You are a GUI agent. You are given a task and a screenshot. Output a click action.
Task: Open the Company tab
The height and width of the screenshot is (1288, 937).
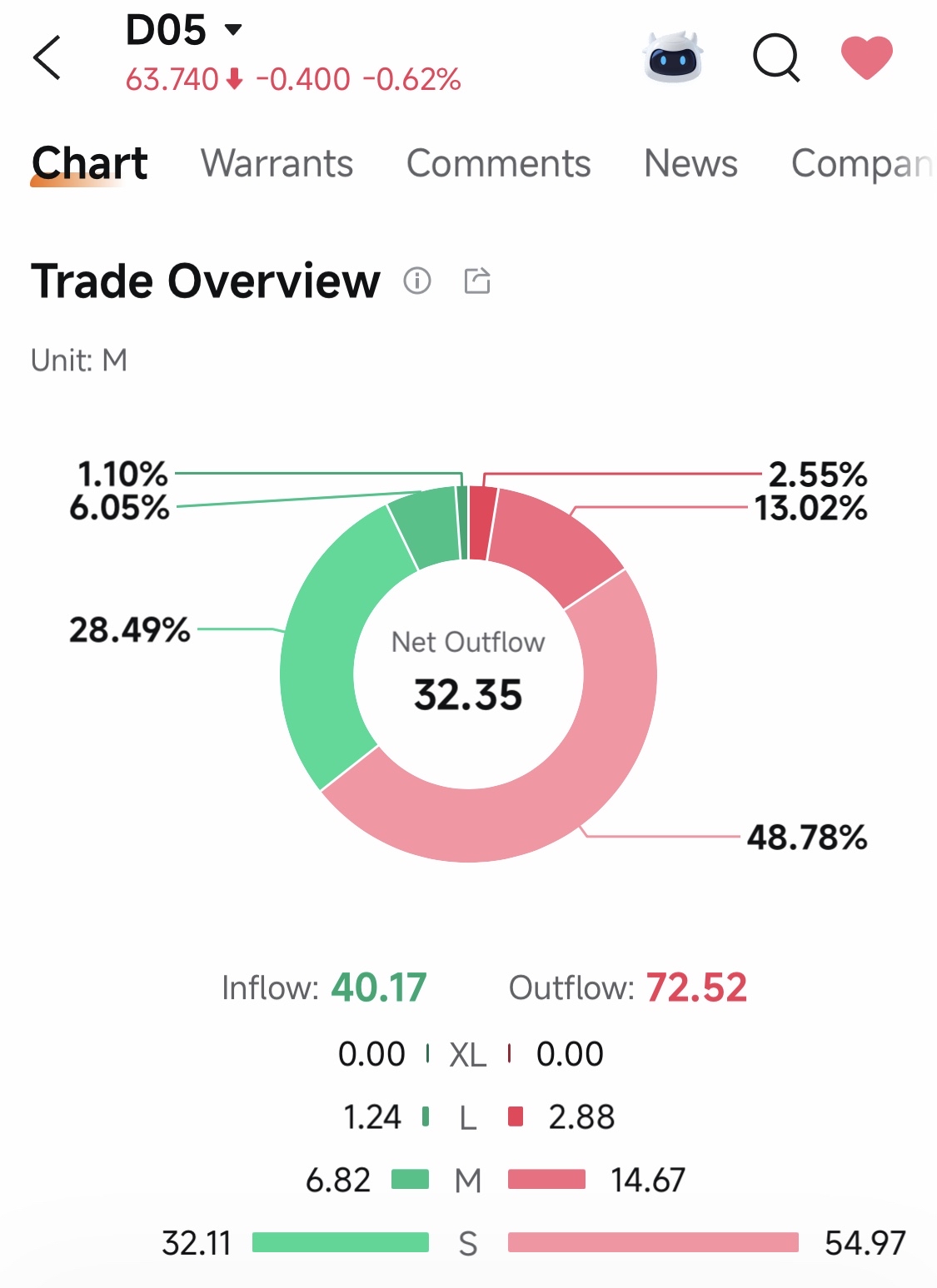(863, 165)
